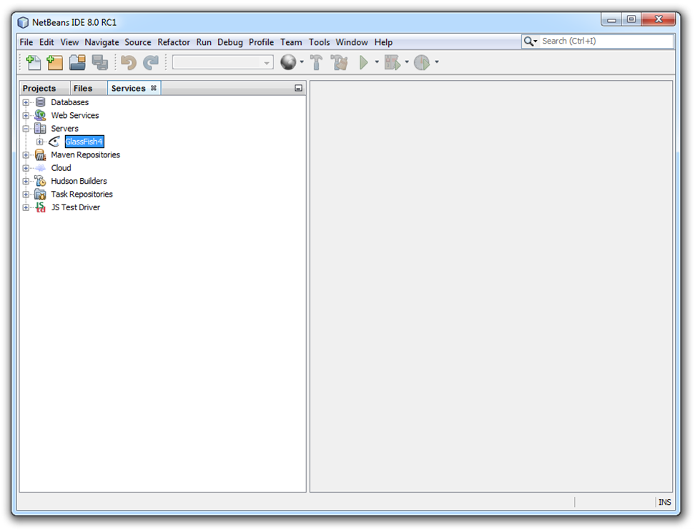The width and height of the screenshot is (700, 532).
Task: Click the Servers node icon
Action: pyautogui.click(x=40, y=129)
